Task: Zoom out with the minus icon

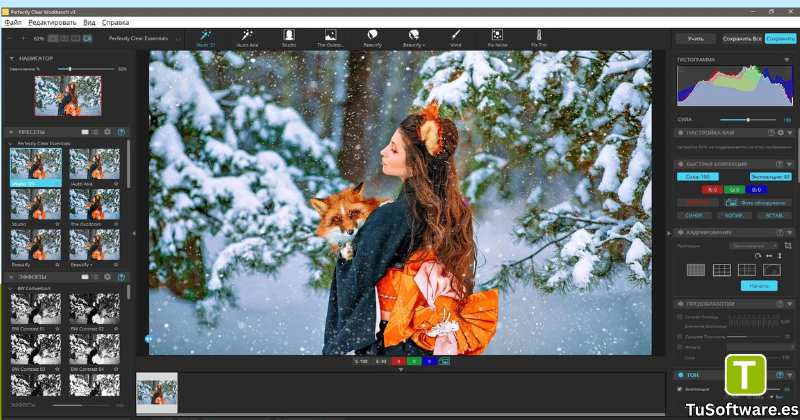Action: [9, 38]
